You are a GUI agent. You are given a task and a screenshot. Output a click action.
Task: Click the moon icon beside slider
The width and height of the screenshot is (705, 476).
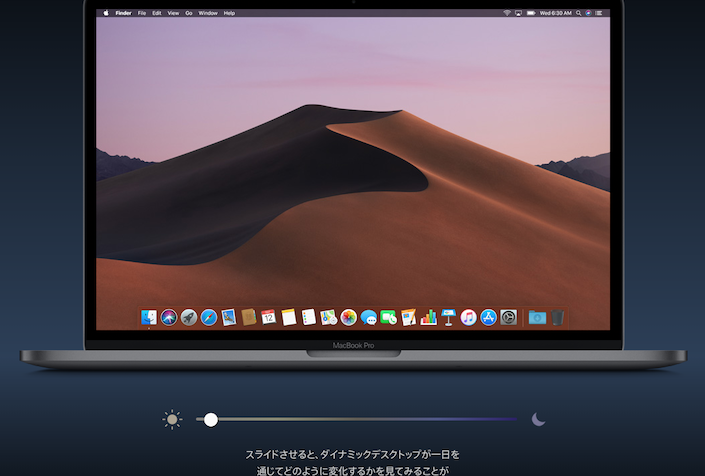point(538,419)
